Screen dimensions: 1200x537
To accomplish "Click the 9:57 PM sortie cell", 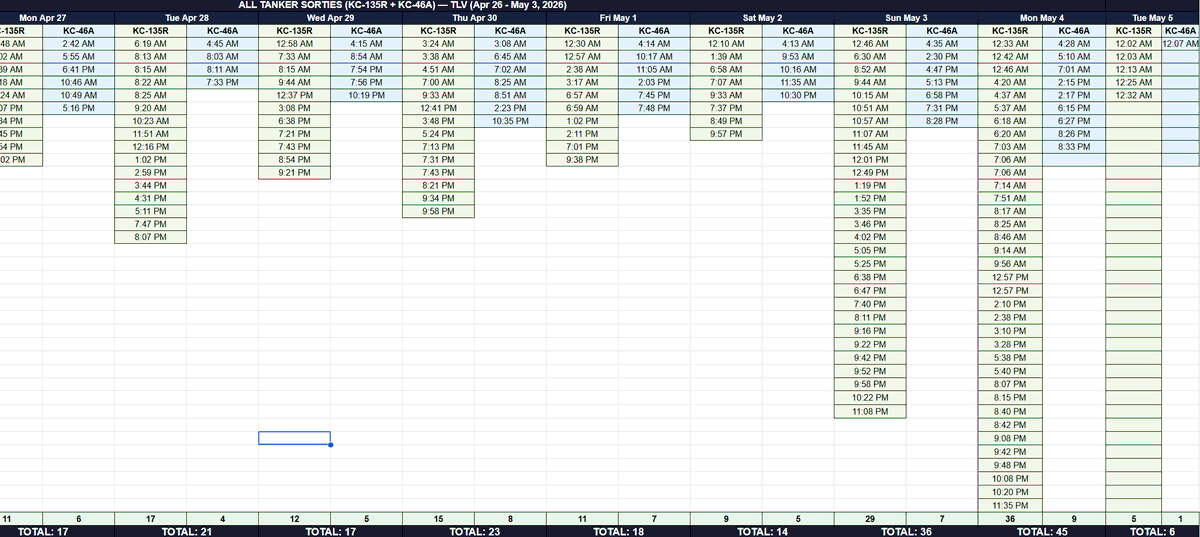I will (x=726, y=134).
